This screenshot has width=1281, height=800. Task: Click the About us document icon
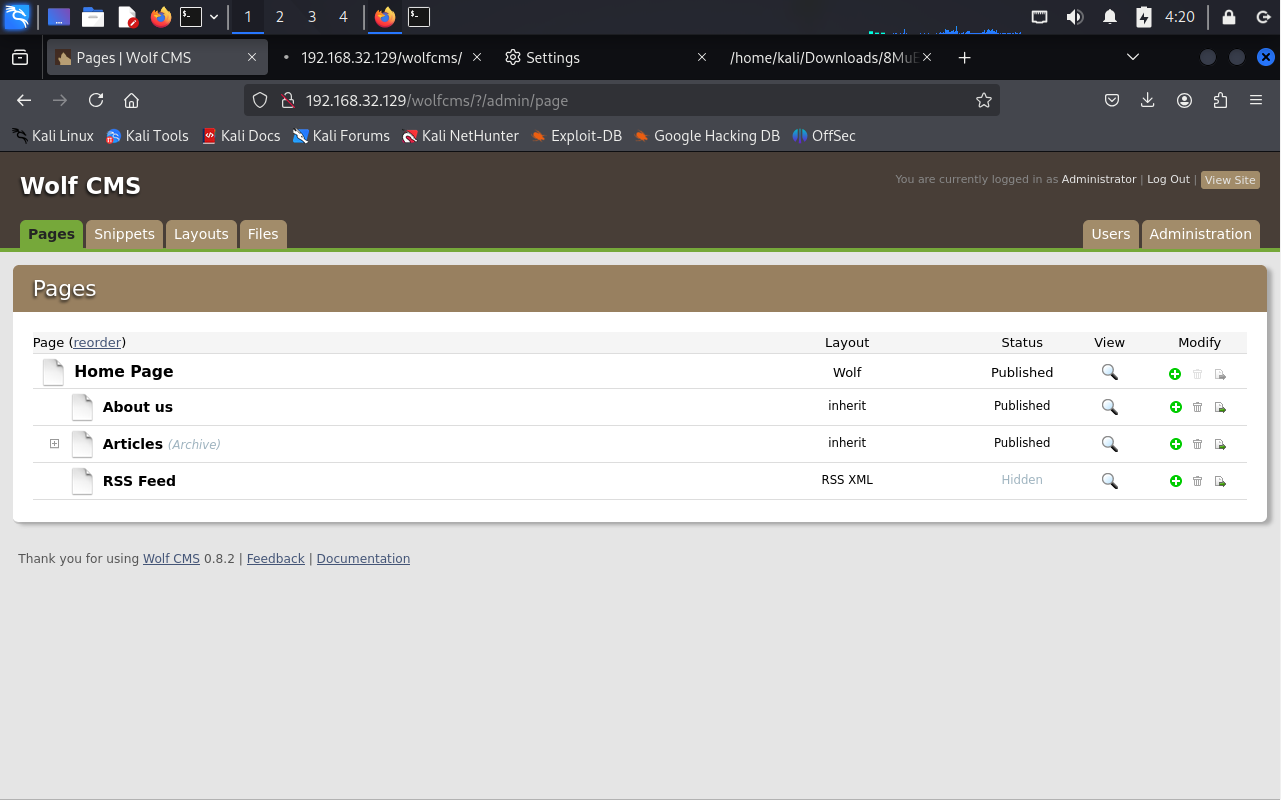click(82, 407)
